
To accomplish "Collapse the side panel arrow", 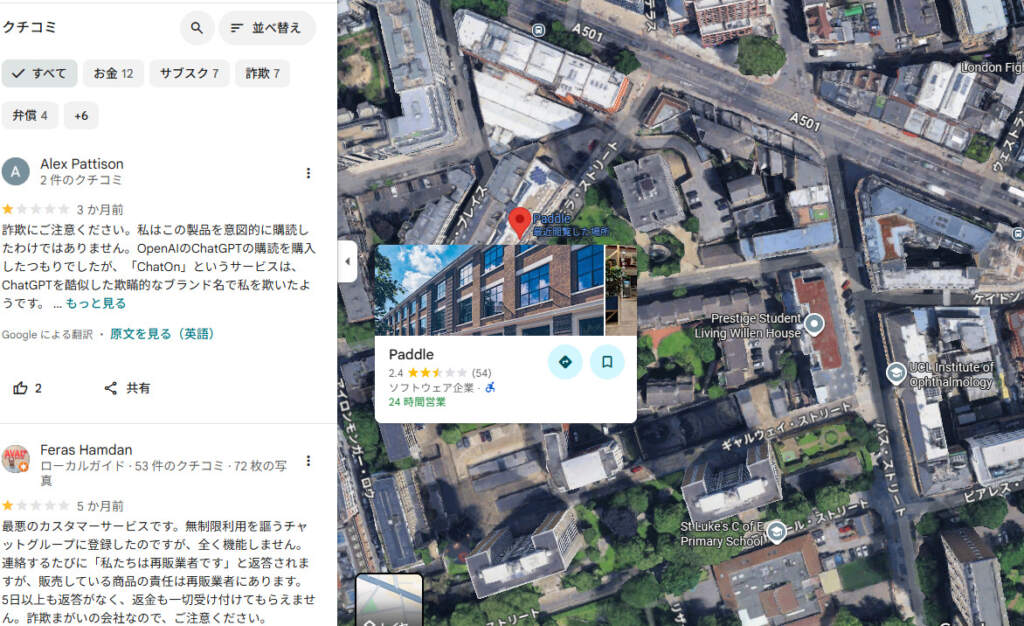I will (347, 261).
